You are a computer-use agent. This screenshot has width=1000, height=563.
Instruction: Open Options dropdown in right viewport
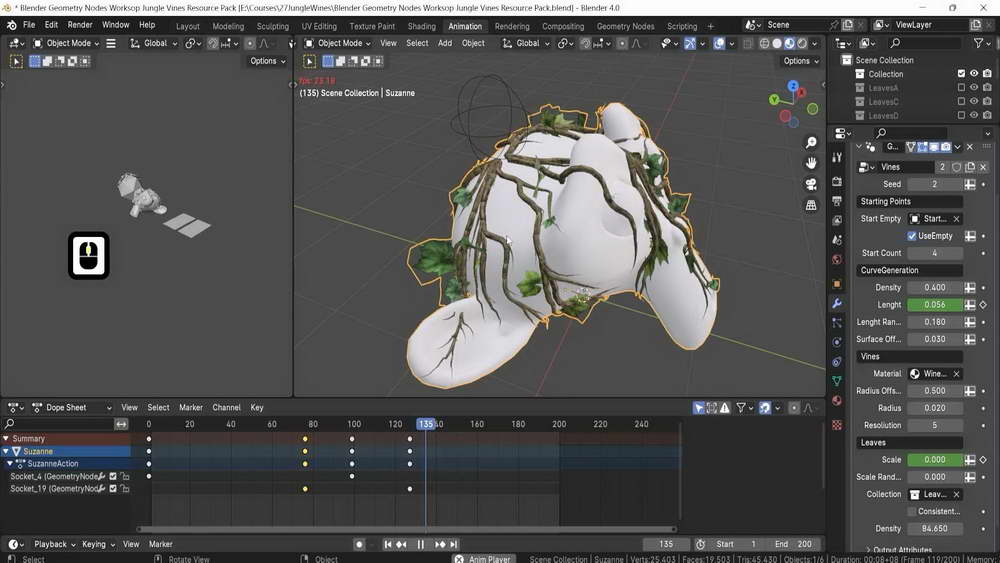click(802, 61)
